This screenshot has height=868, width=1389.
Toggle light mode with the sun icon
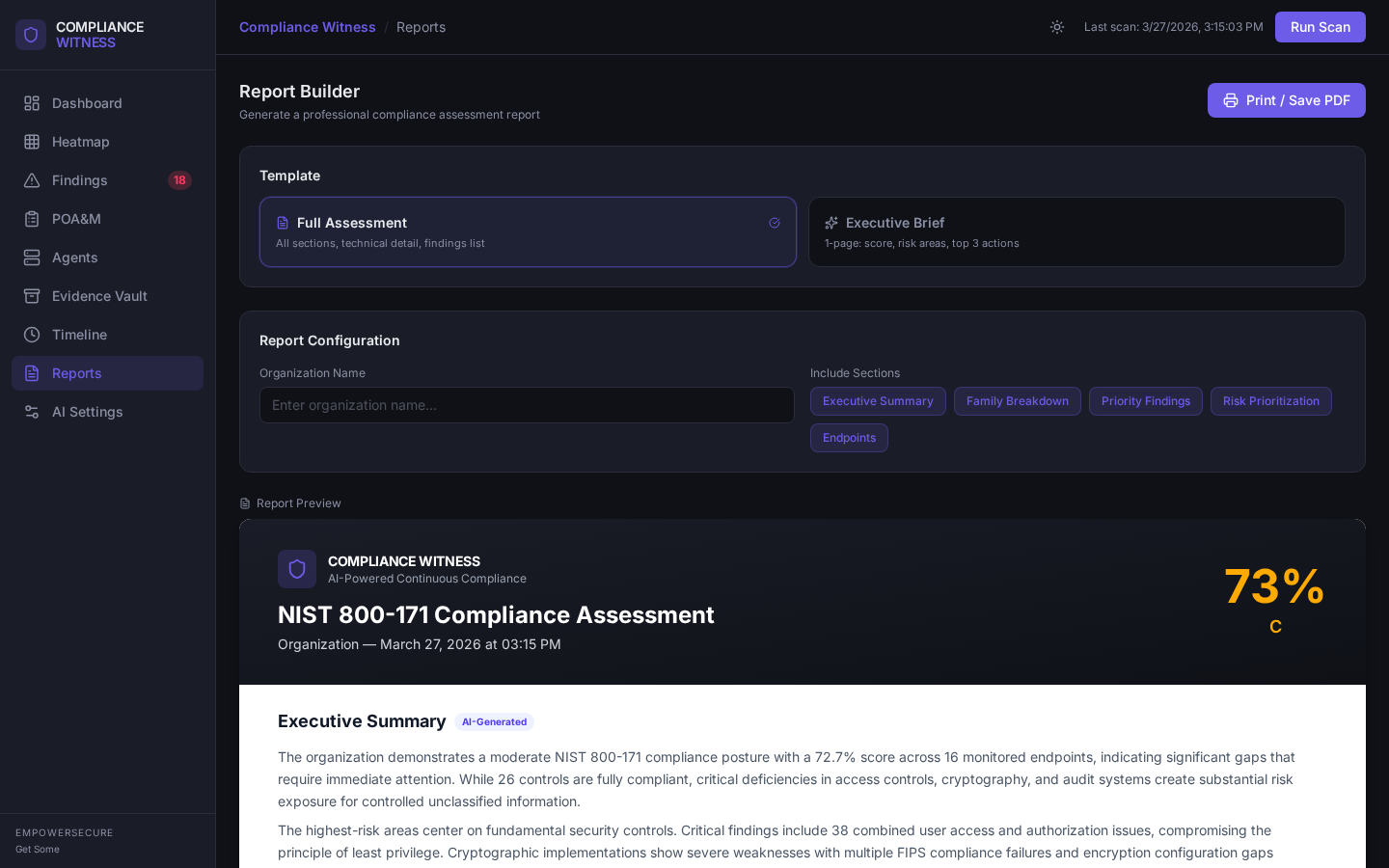(x=1057, y=27)
